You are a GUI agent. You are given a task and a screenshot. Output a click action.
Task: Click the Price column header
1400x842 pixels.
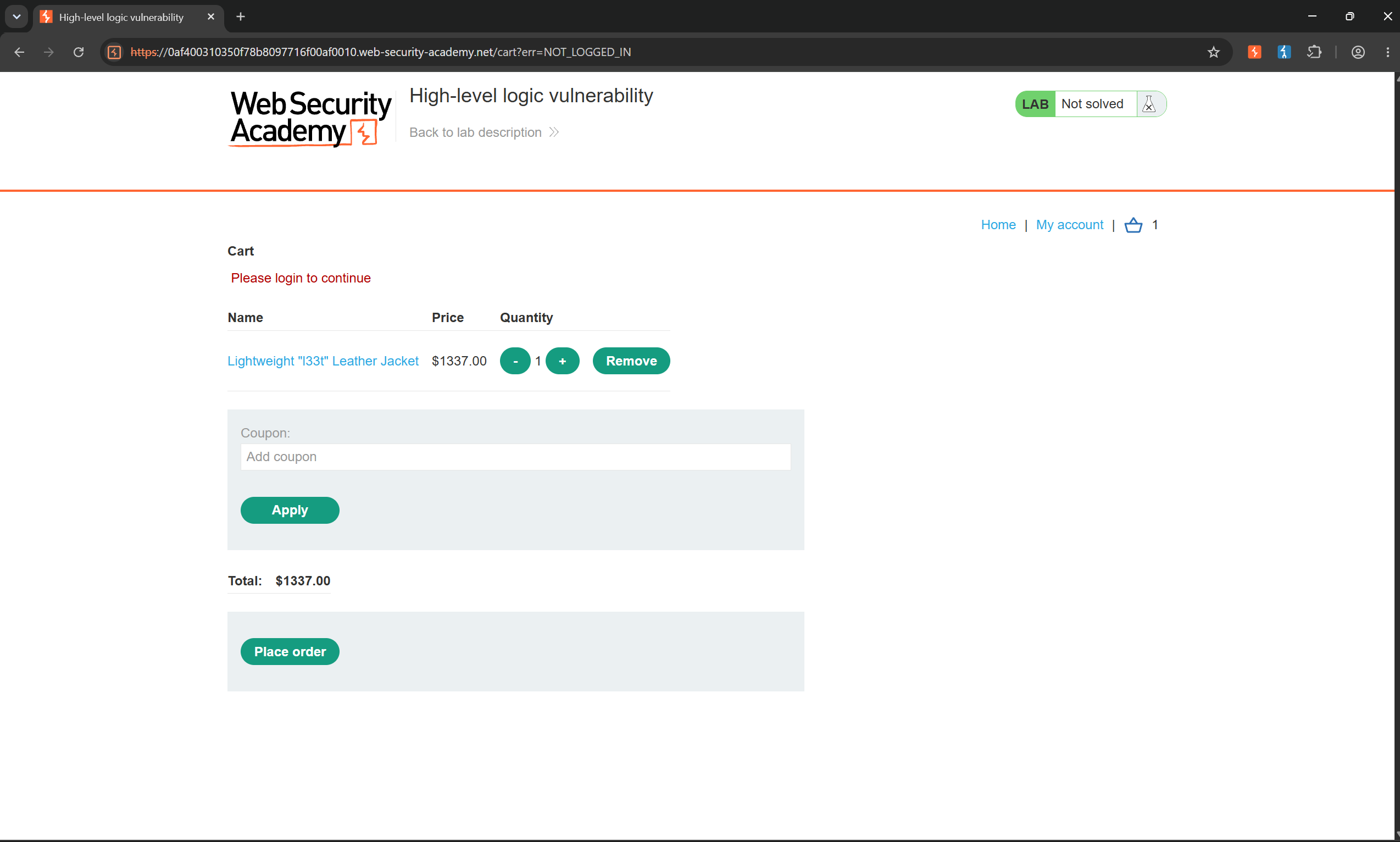448,318
